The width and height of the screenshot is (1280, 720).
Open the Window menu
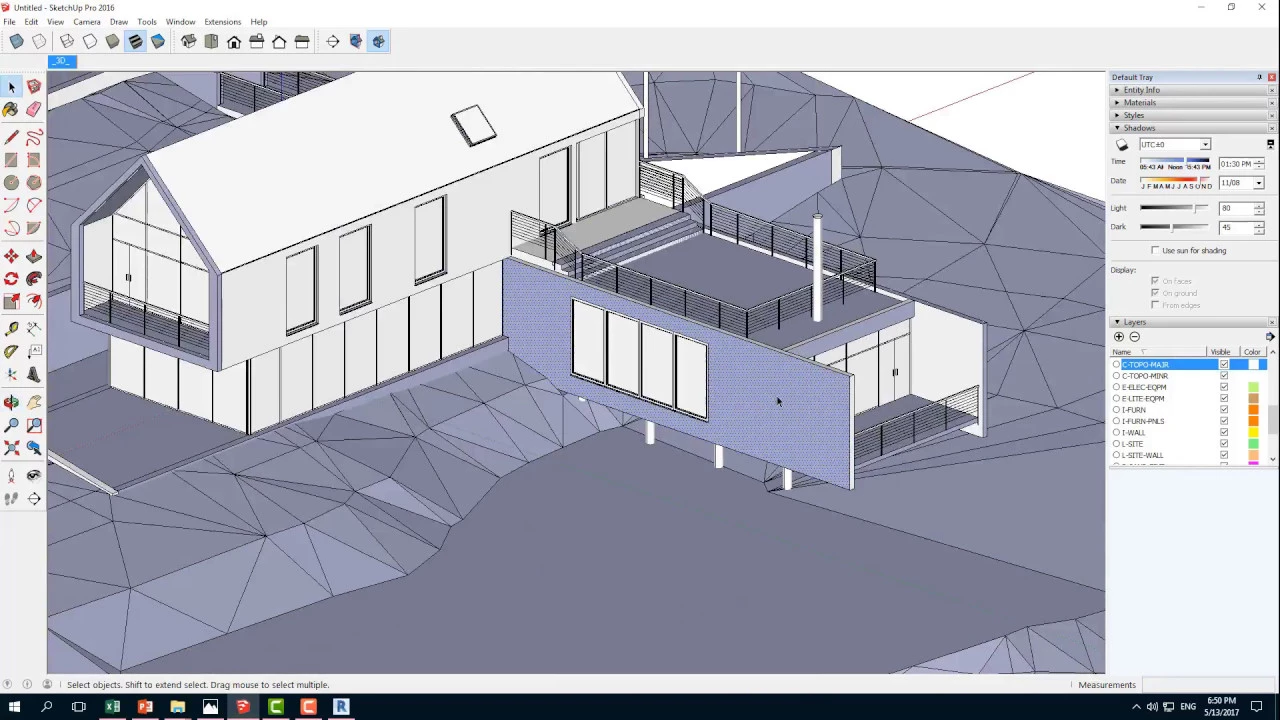point(180,22)
